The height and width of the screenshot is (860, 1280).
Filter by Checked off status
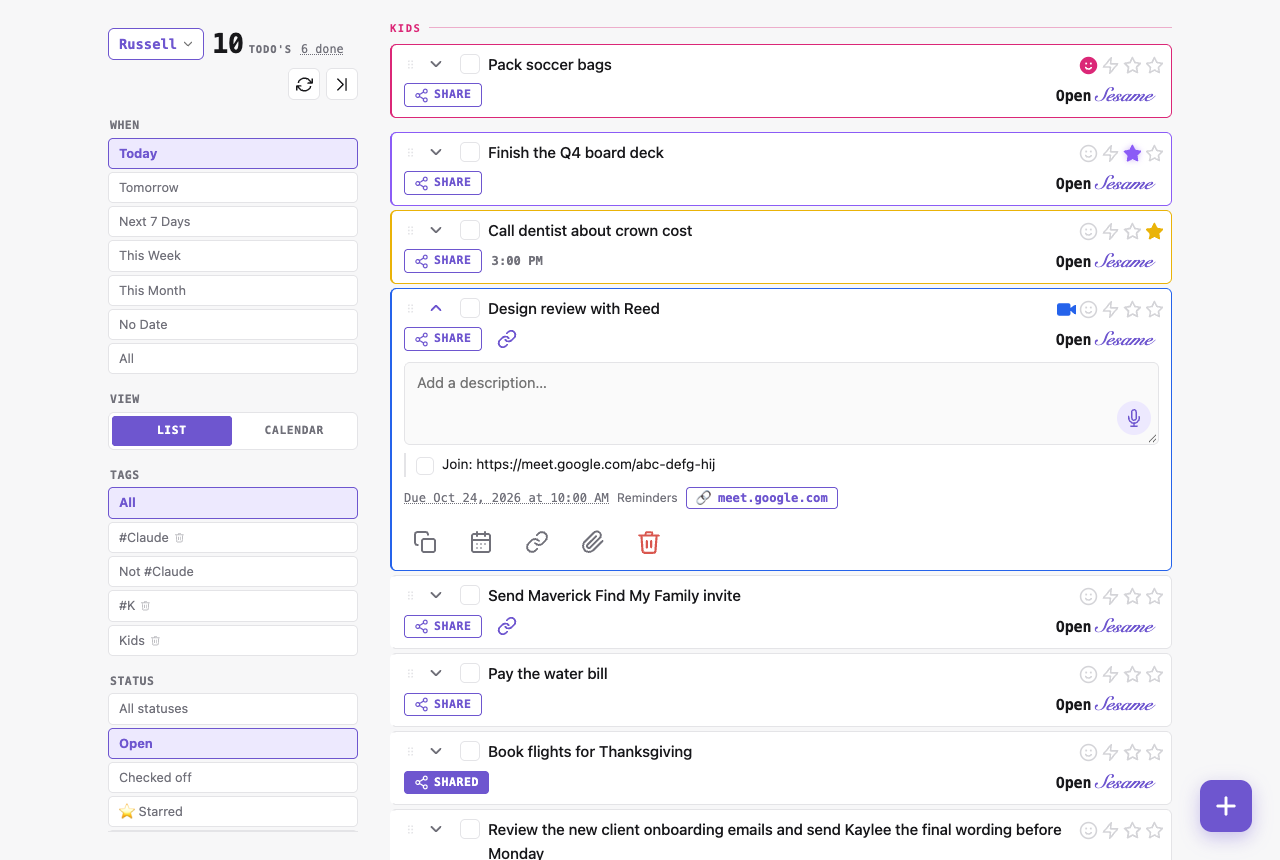[x=233, y=778]
